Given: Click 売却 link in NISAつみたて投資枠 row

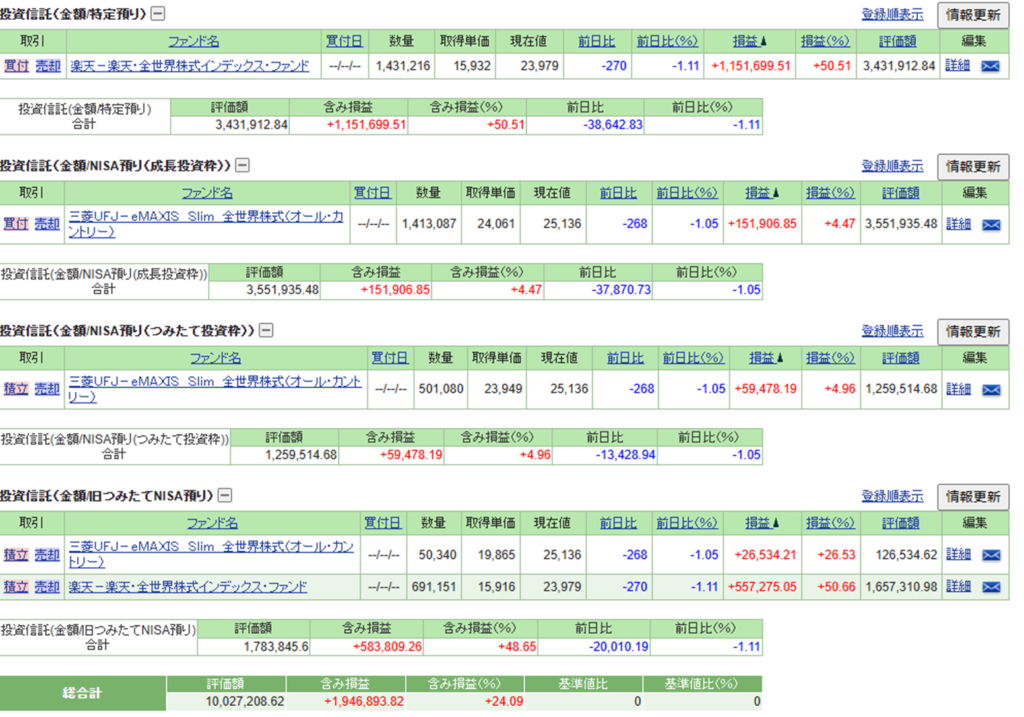Looking at the screenshot, I should coord(47,389).
